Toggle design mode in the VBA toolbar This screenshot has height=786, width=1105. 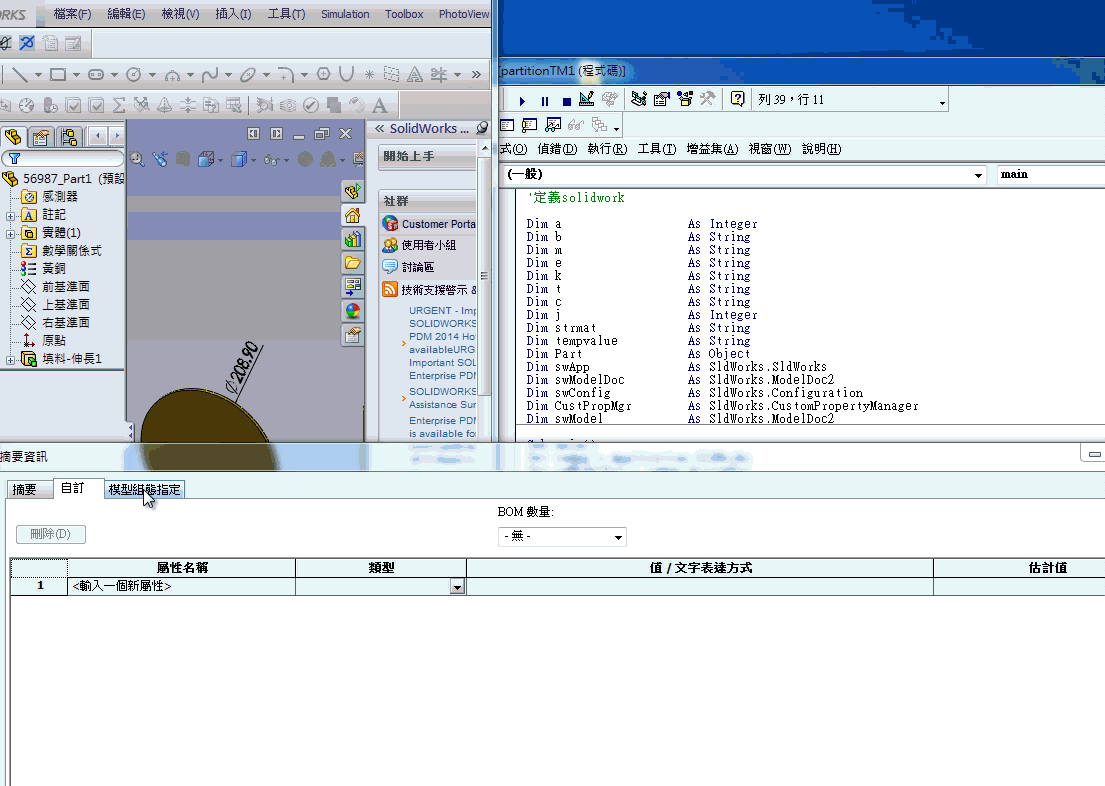pyautogui.click(x=587, y=99)
